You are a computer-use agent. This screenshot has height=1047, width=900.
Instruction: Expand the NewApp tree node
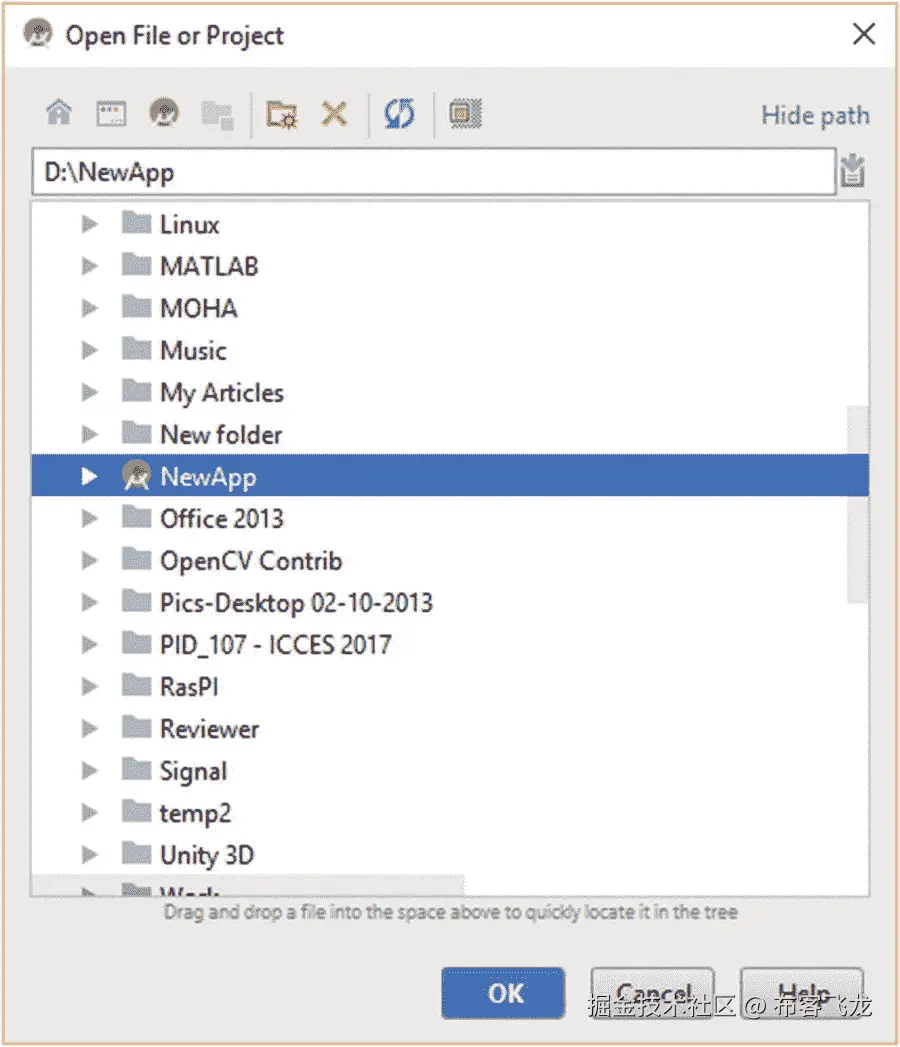[x=90, y=476]
